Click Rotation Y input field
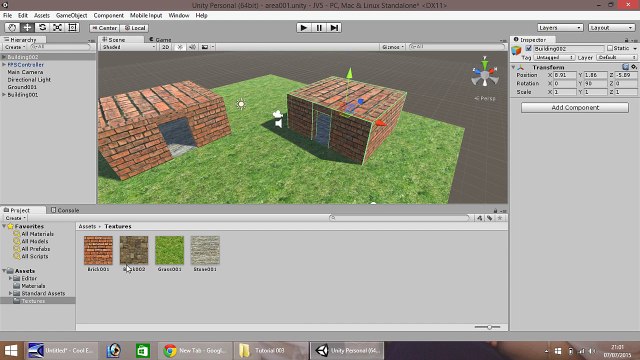 point(596,83)
